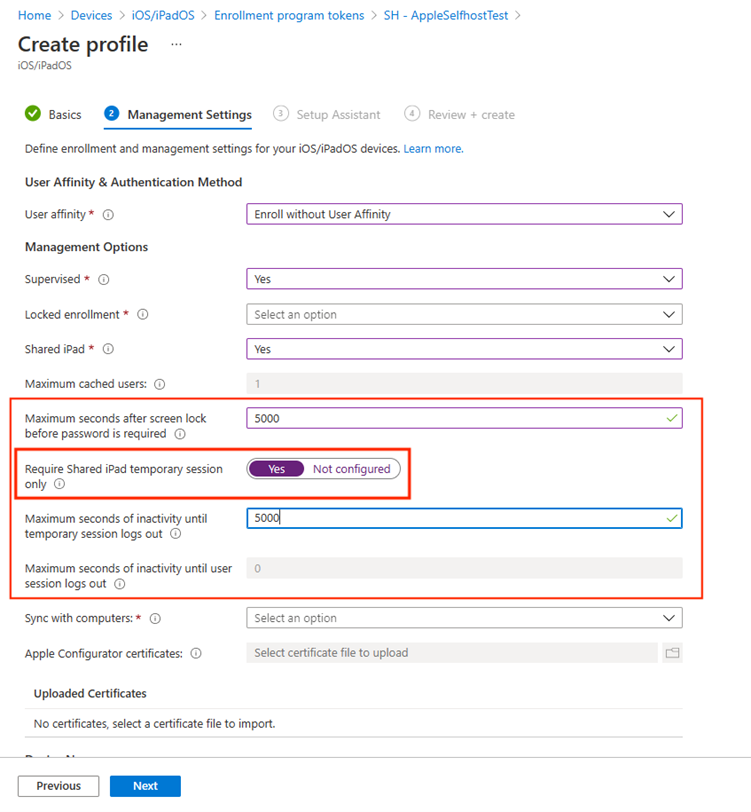Switch temporary session toggle to Not configured
The width and height of the screenshot is (751, 812).
[352, 469]
